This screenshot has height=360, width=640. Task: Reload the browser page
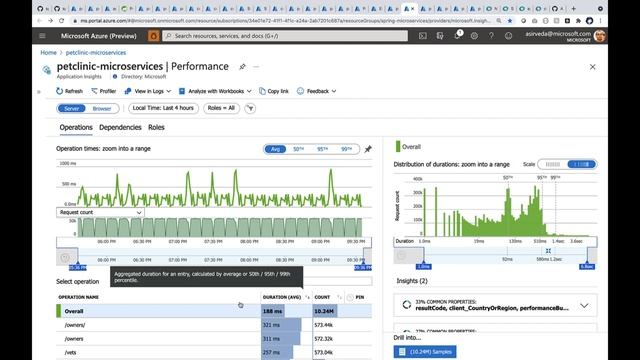coord(61,20)
